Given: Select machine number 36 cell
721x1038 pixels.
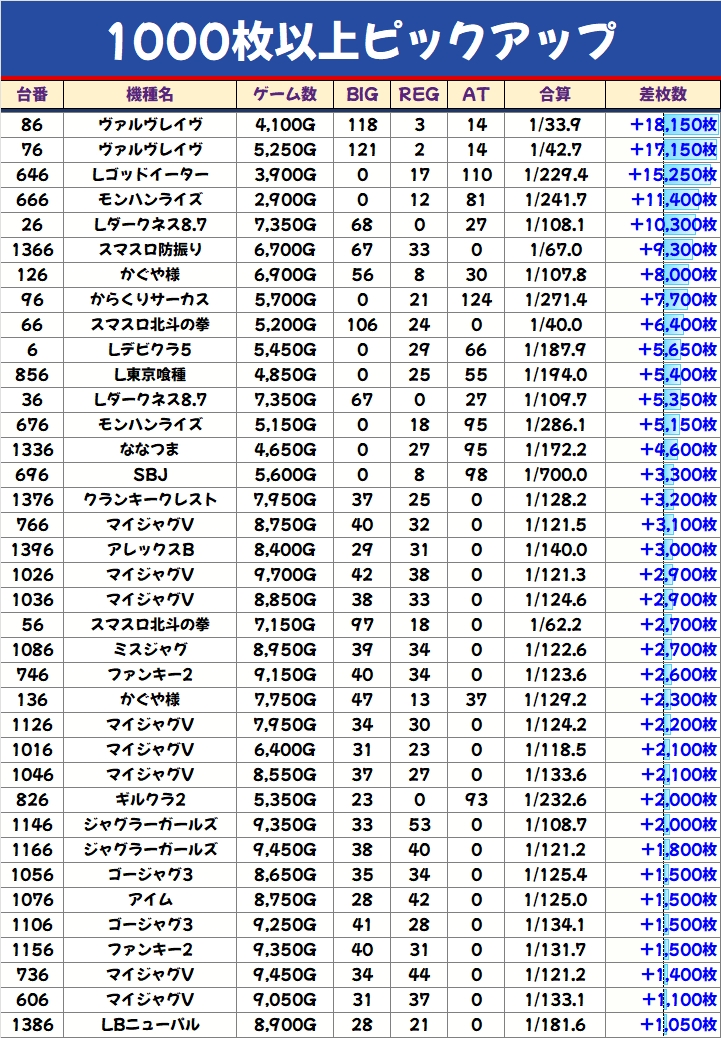Looking at the screenshot, I should click(x=32, y=399).
